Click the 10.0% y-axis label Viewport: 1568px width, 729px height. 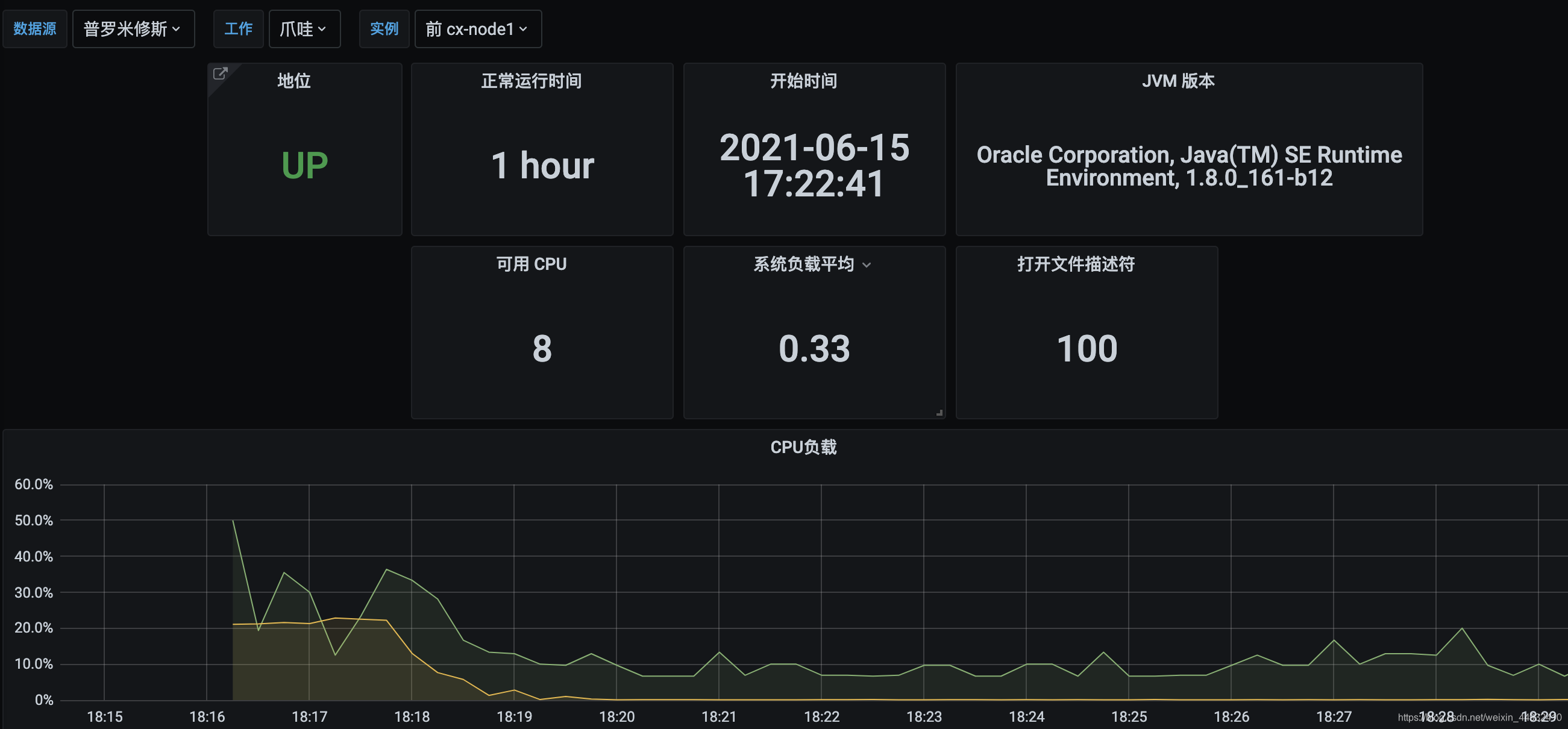pos(34,663)
